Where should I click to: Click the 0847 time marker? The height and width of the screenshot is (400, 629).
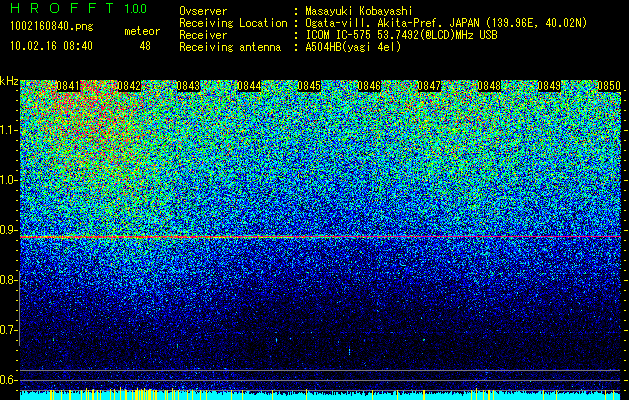tap(429, 86)
